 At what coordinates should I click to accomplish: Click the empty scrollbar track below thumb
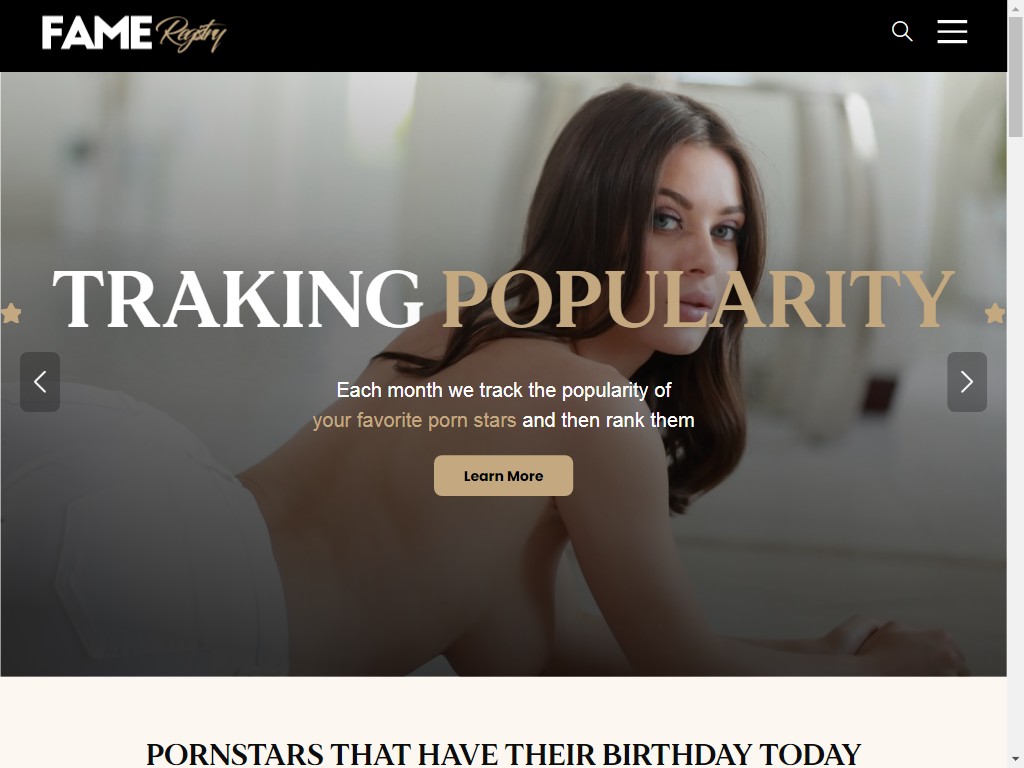click(x=1016, y=444)
